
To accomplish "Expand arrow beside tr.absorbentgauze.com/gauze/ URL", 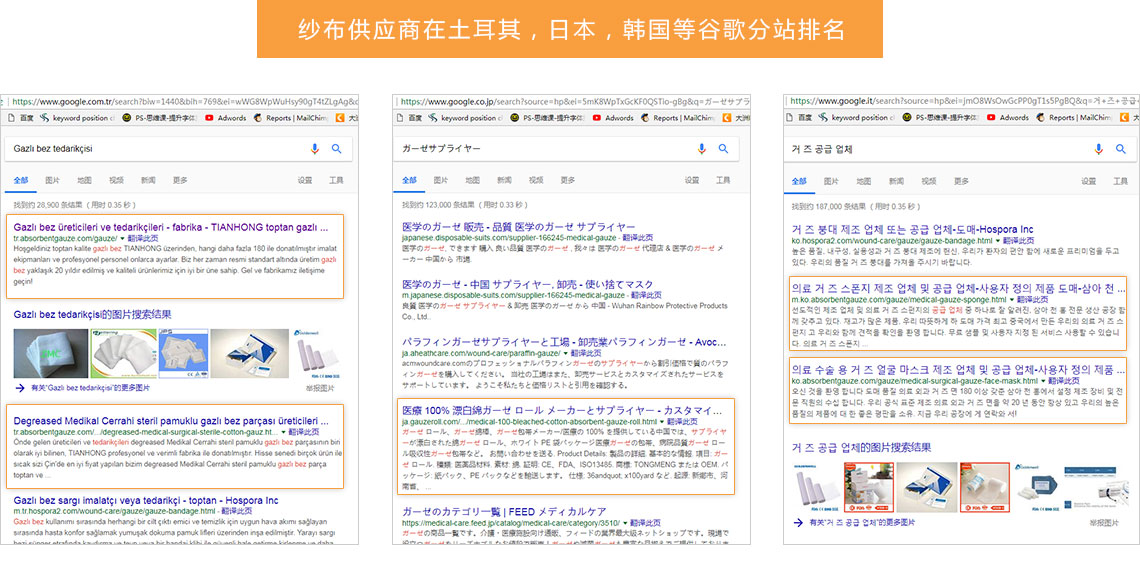I will click(x=123, y=240).
